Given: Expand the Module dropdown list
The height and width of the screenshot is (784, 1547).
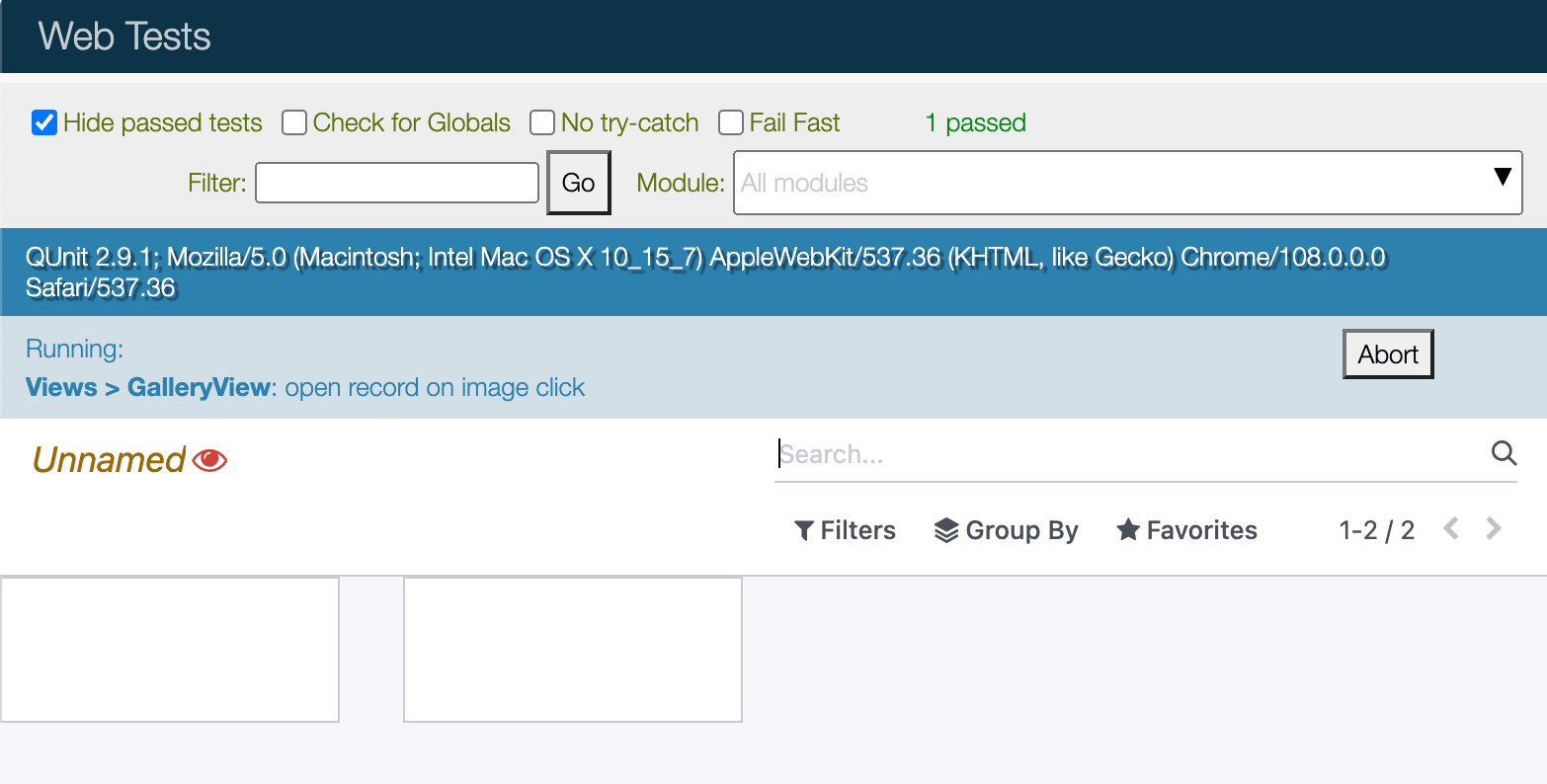Looking at the screenshot, I should click(1127, 183).
